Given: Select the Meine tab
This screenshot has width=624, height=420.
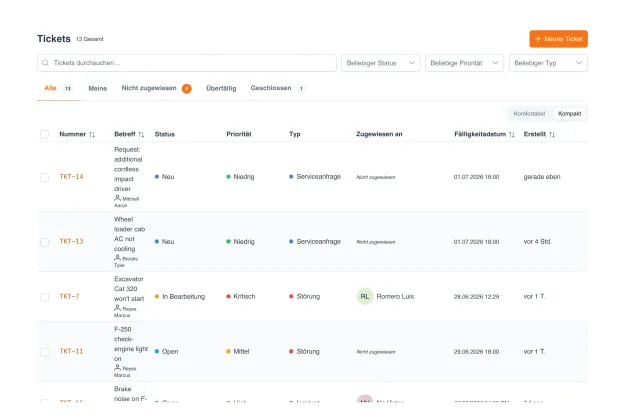Looking at the screenshot, I should (x=98, y=88).
